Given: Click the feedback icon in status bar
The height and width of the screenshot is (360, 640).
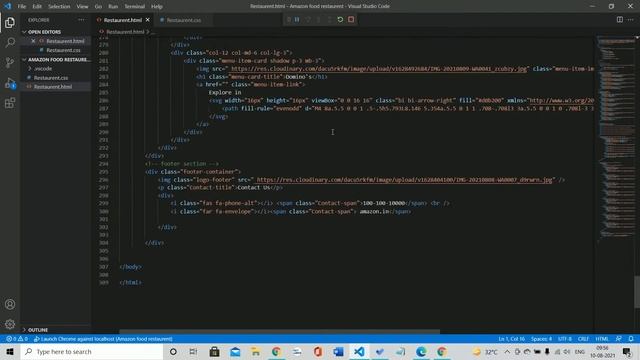Looking at the screenshot, I should click(619, 339).
